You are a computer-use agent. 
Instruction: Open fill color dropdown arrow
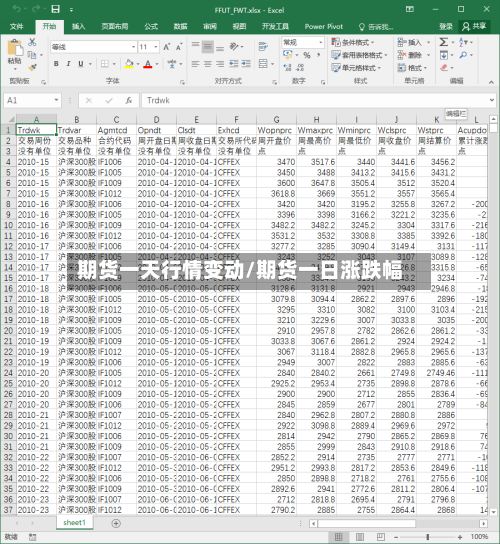[x=138, y=64]
